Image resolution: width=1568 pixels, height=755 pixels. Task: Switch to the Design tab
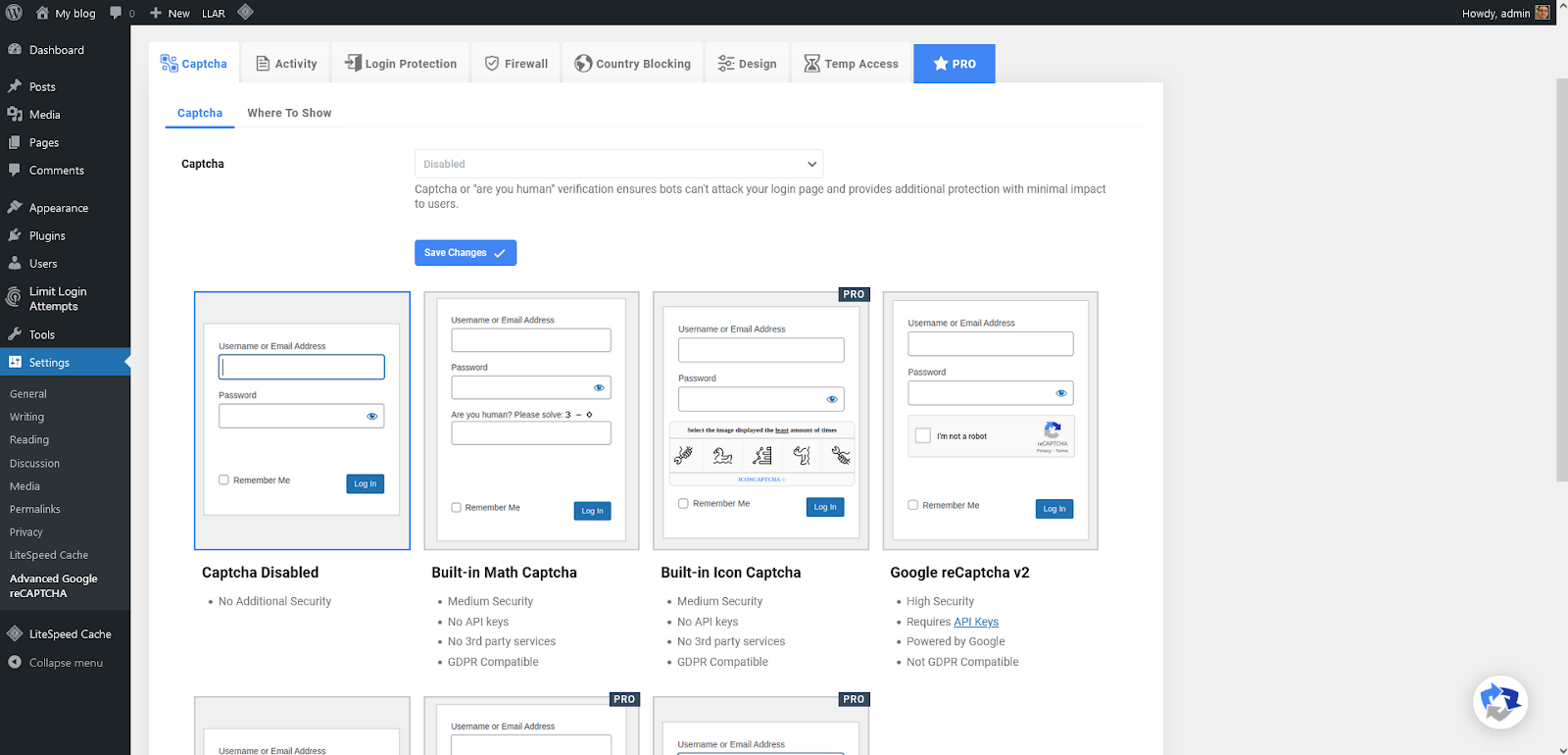tap(747, 64)
